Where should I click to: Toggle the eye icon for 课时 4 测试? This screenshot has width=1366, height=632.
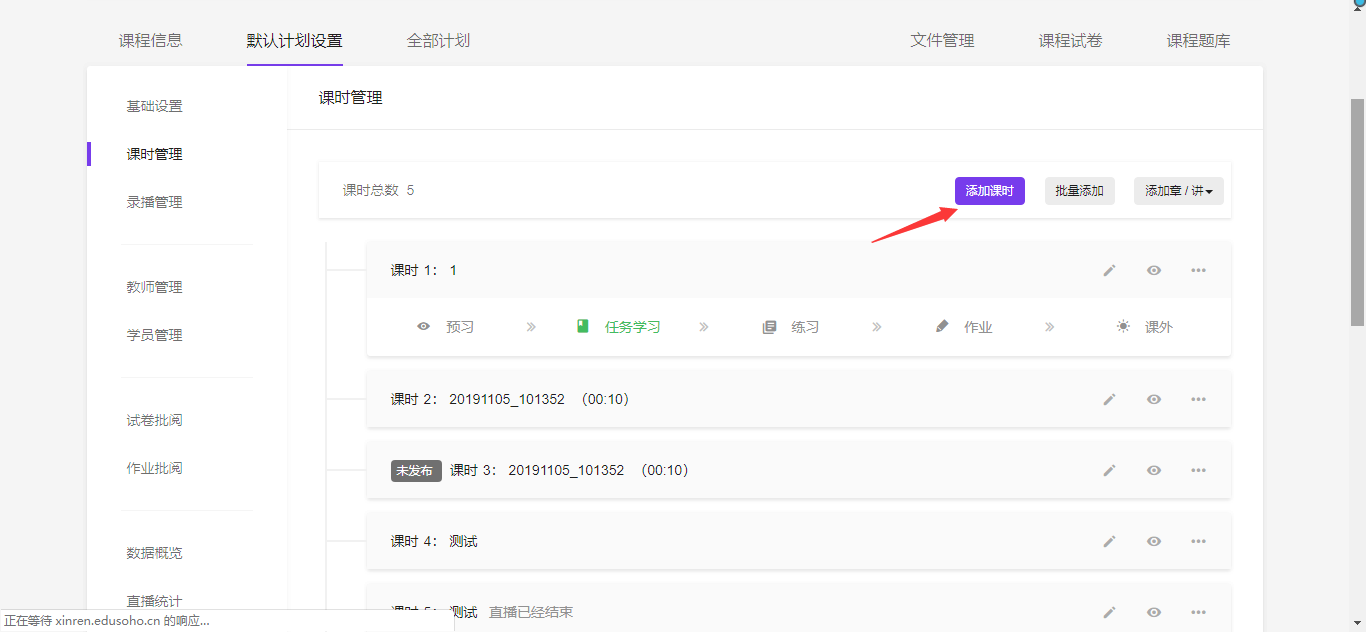click(1154, 541)
